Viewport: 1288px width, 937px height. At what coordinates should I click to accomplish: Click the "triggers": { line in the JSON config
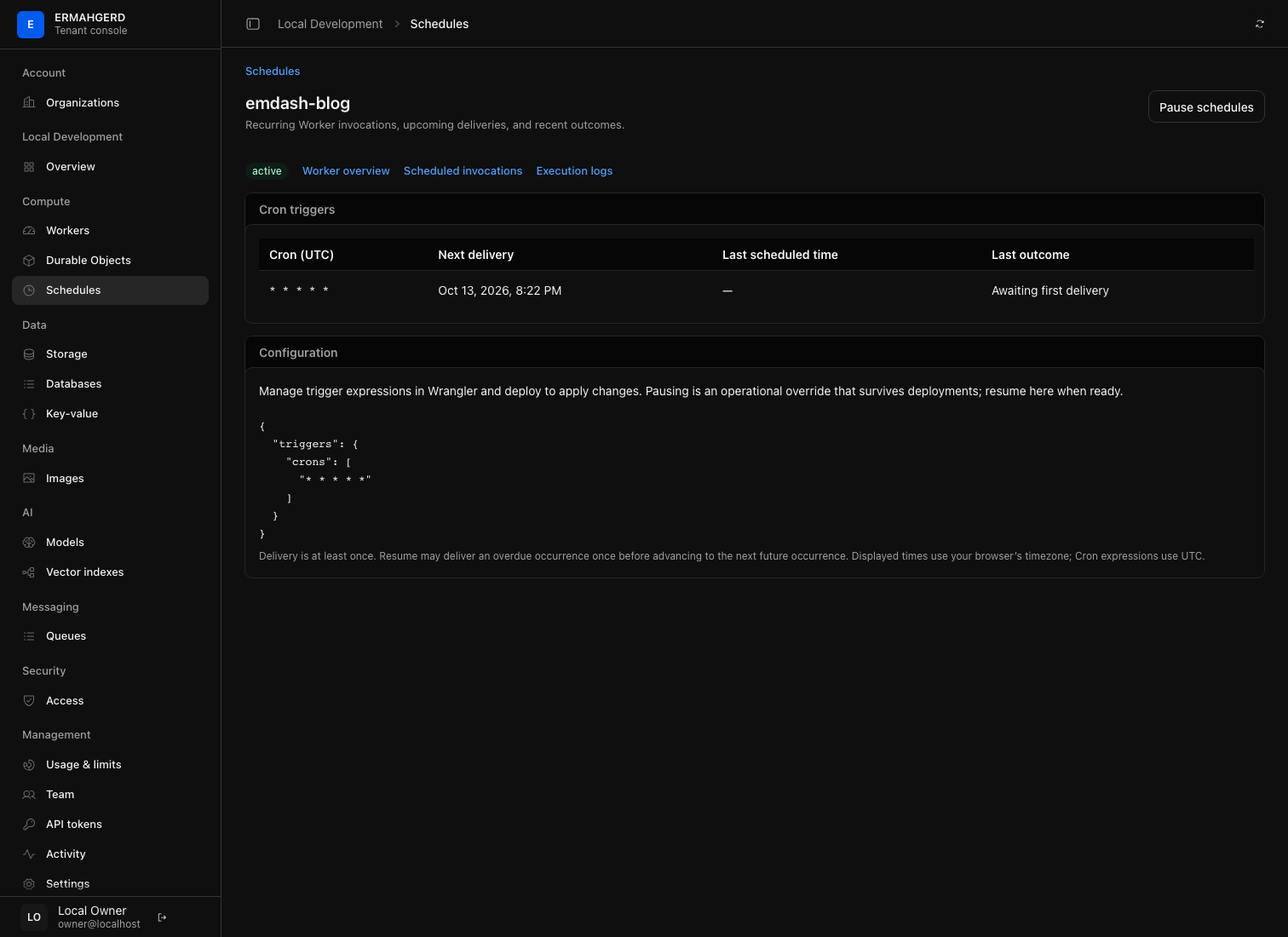315,444
